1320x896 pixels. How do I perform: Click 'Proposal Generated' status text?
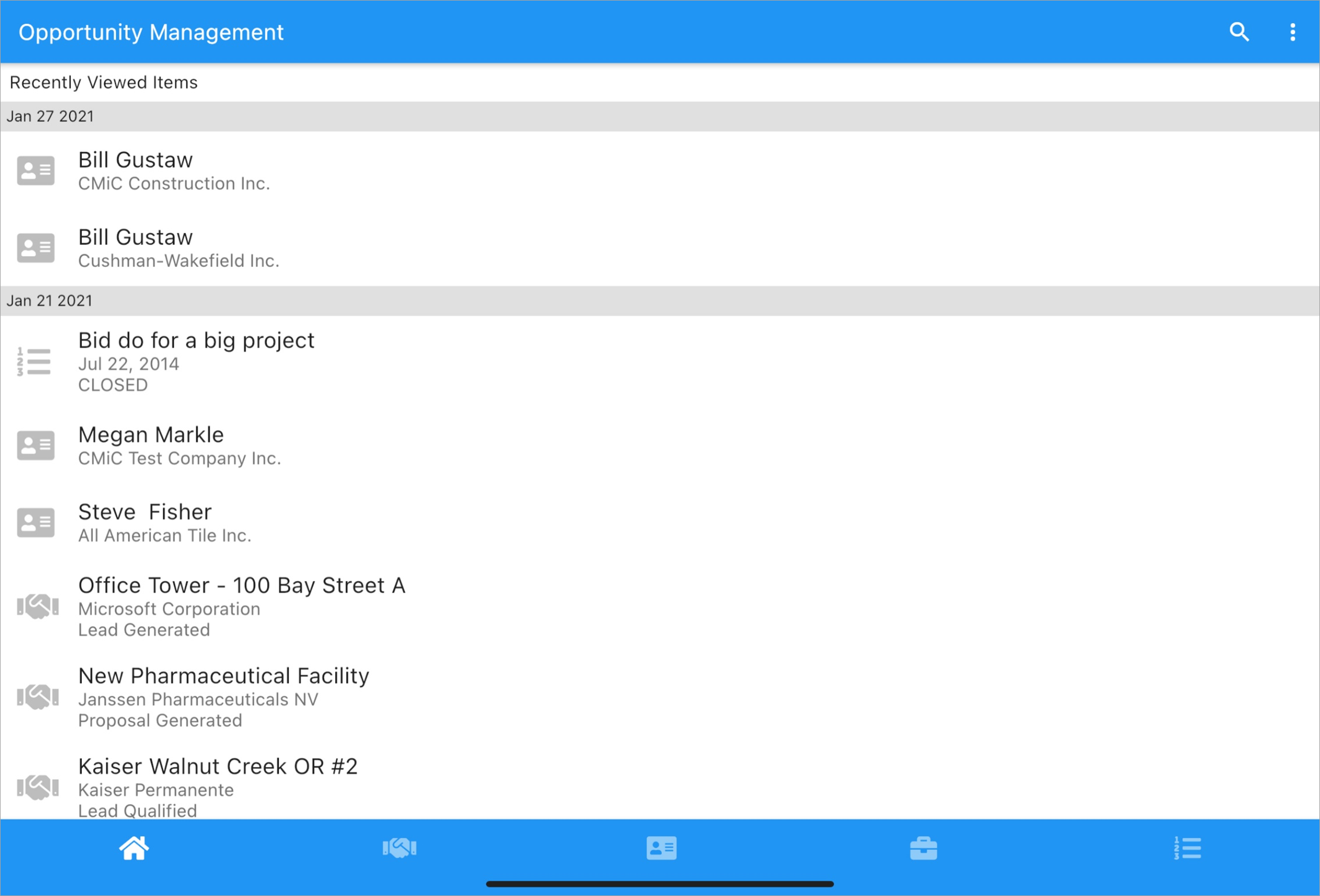(160, 721)
